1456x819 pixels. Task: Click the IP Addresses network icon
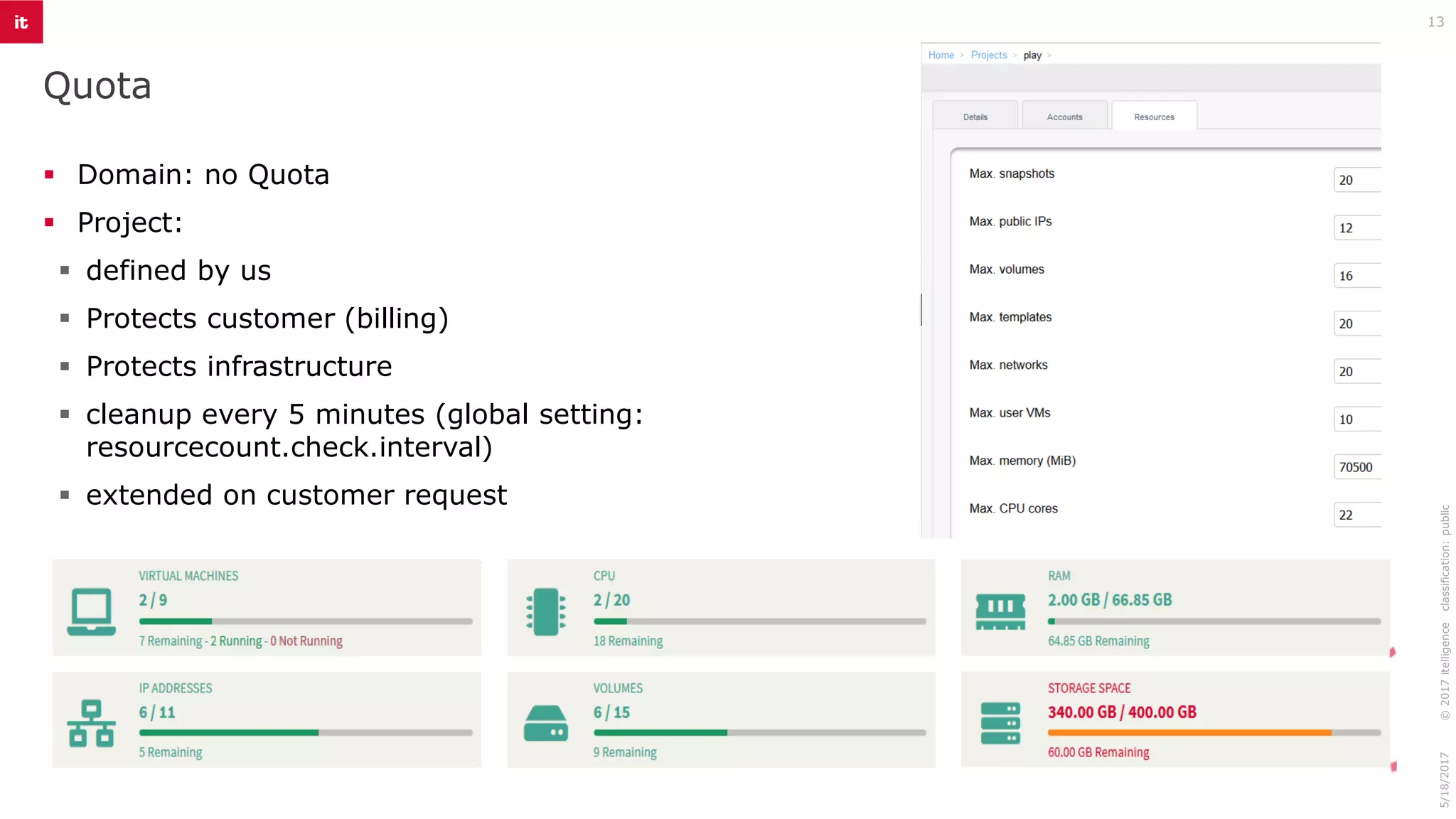[x=91, y=723]
